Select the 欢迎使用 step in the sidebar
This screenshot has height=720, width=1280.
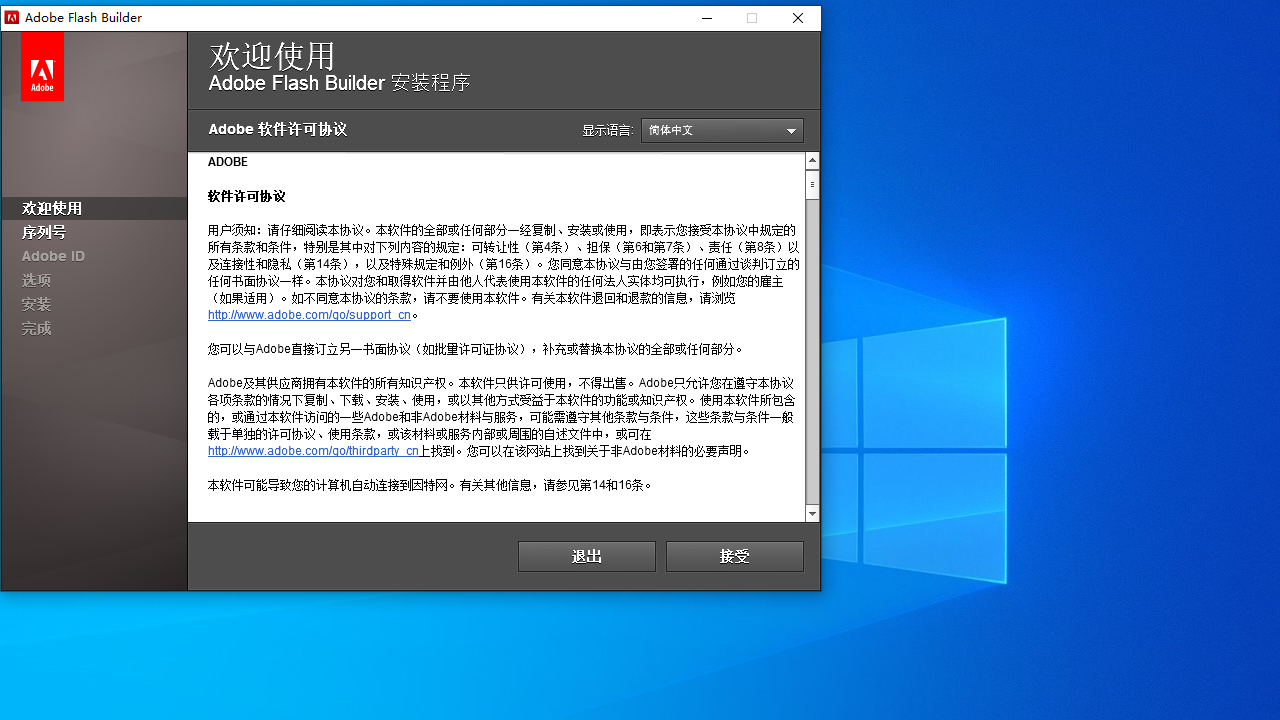(51, 208)
